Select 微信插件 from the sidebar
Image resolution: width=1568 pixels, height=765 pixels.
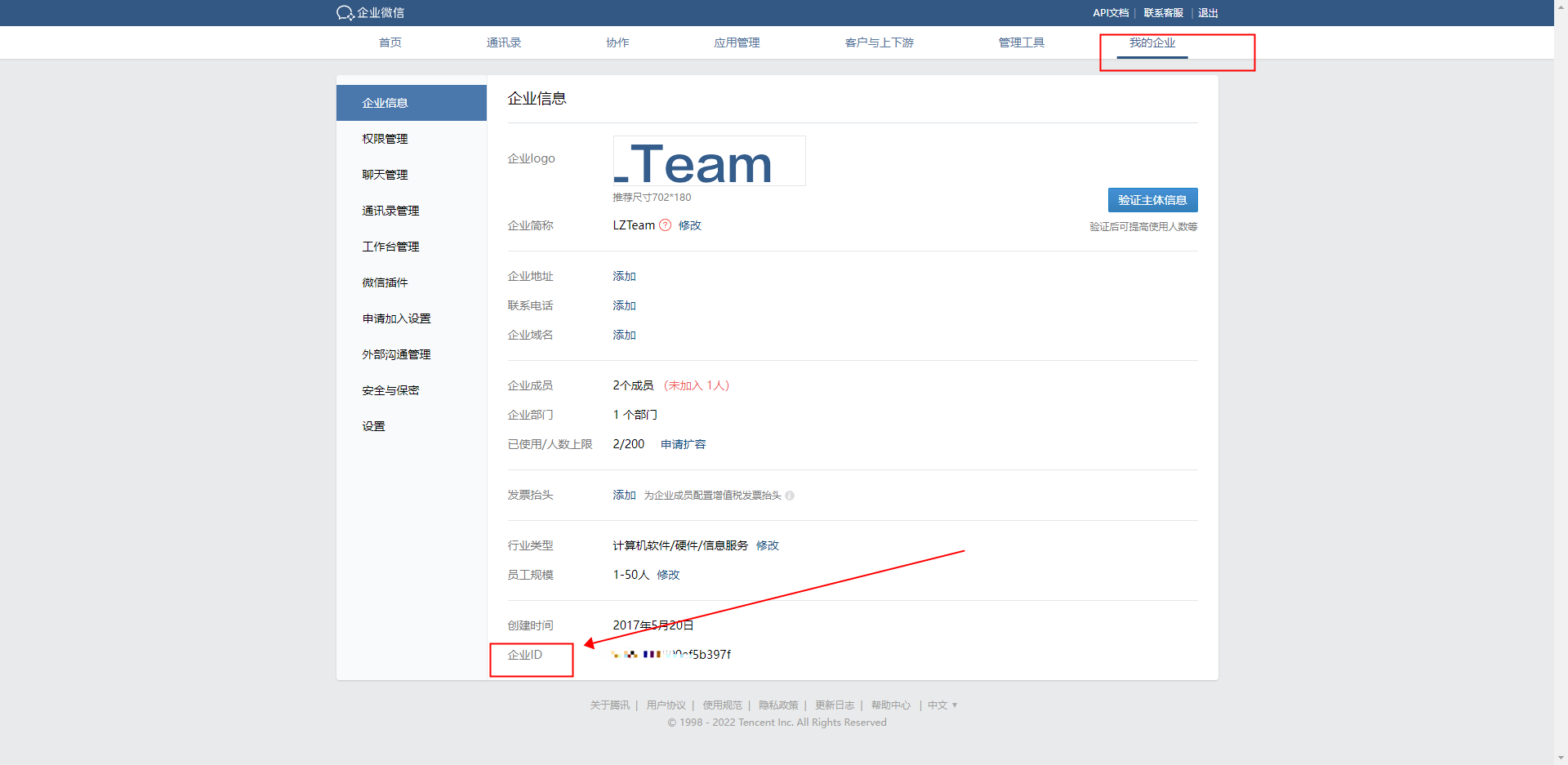point(385,283)
